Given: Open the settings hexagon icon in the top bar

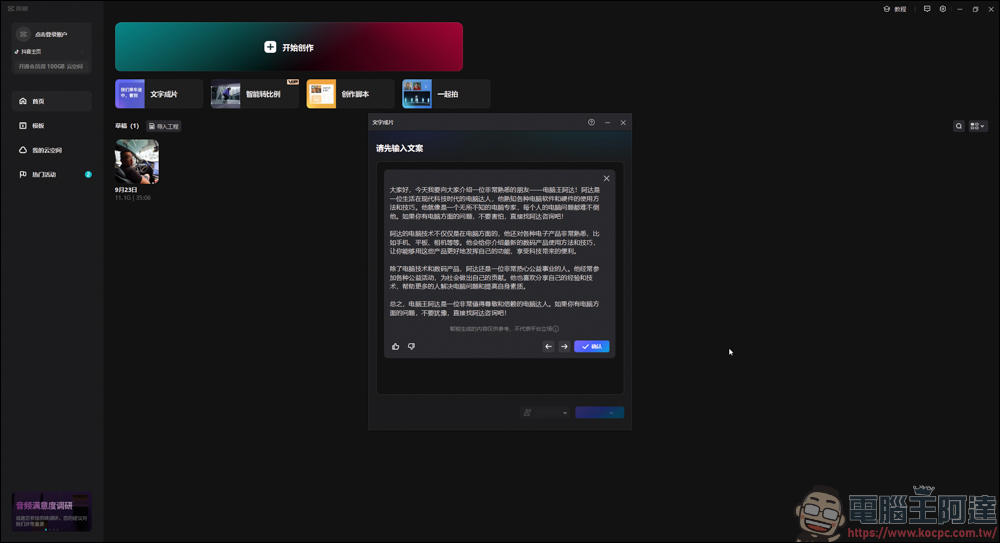Looking at the screenshot, I should (942, 9).
